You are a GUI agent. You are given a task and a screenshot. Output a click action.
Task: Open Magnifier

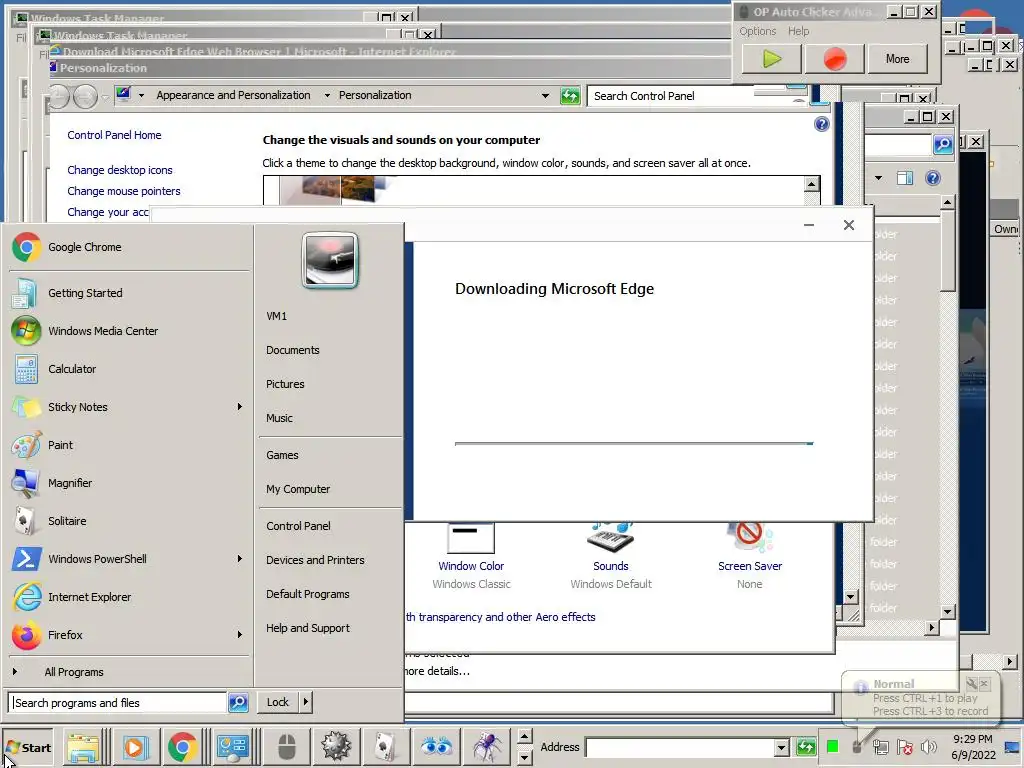[x=129, y=483]
